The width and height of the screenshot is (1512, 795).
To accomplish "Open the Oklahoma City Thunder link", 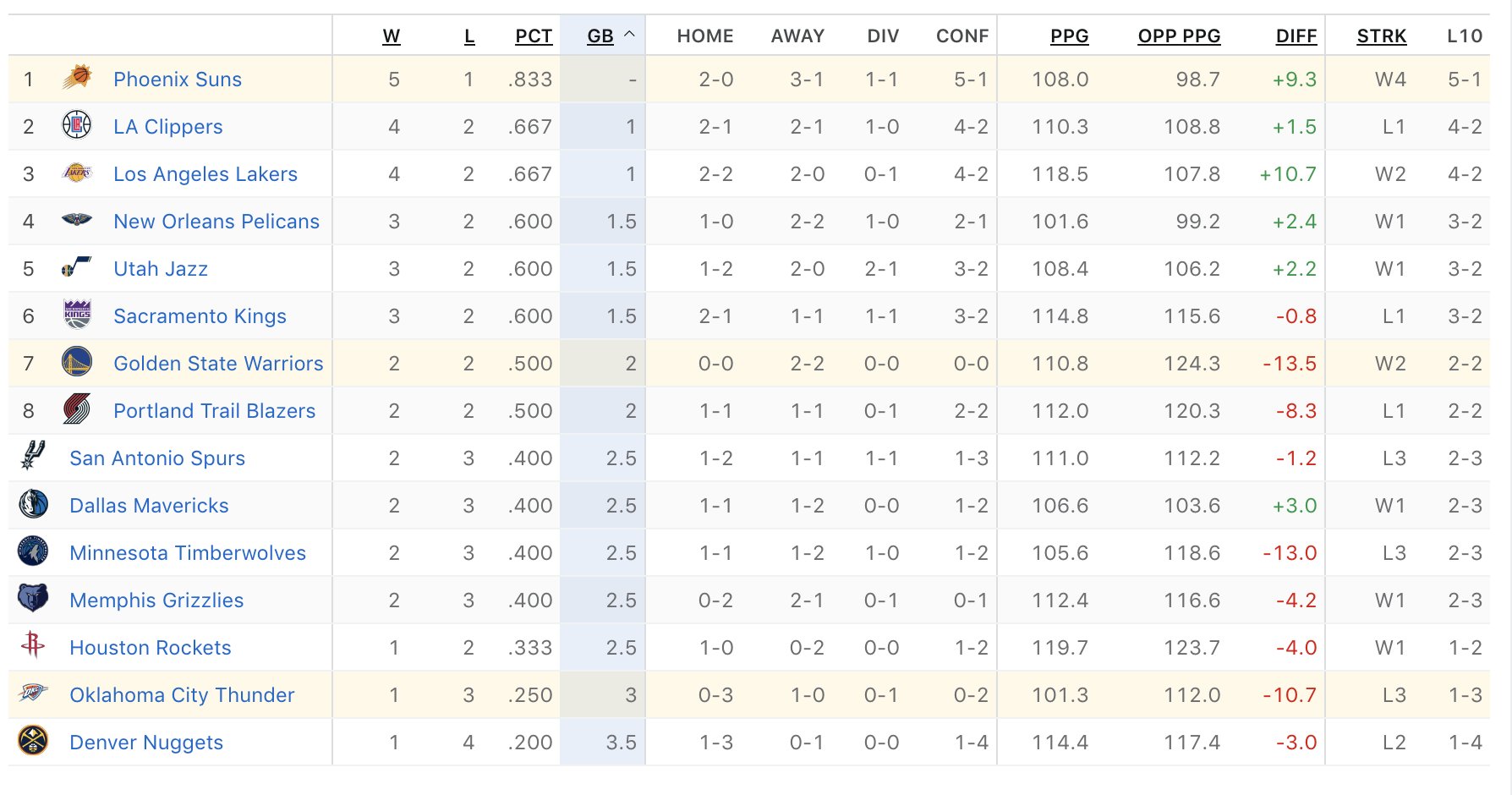I will (x=182, y=695).
